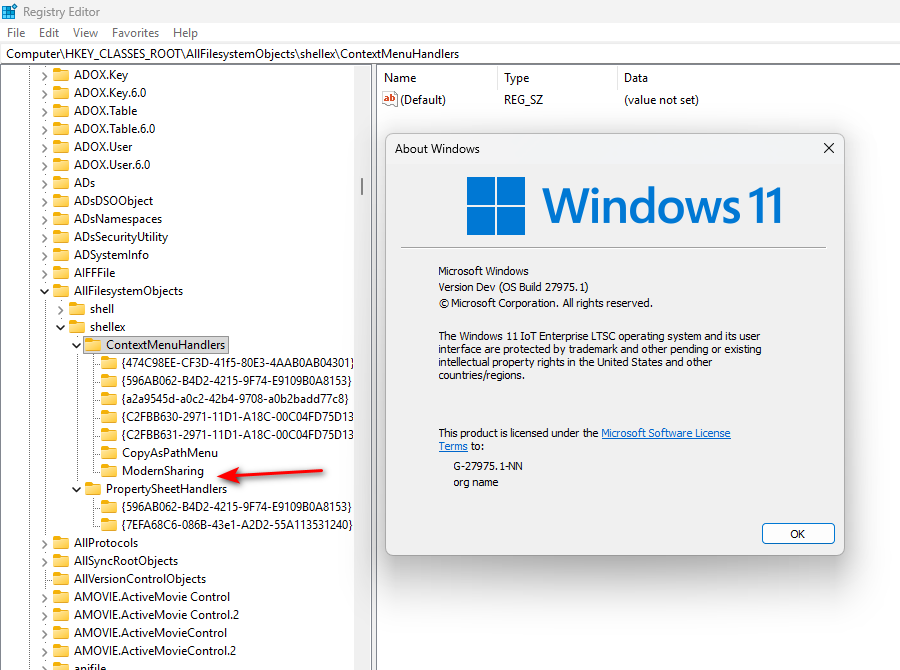Open Microsoft Software License Terms link
900x670 pixels.
click(x=665, y=433)
